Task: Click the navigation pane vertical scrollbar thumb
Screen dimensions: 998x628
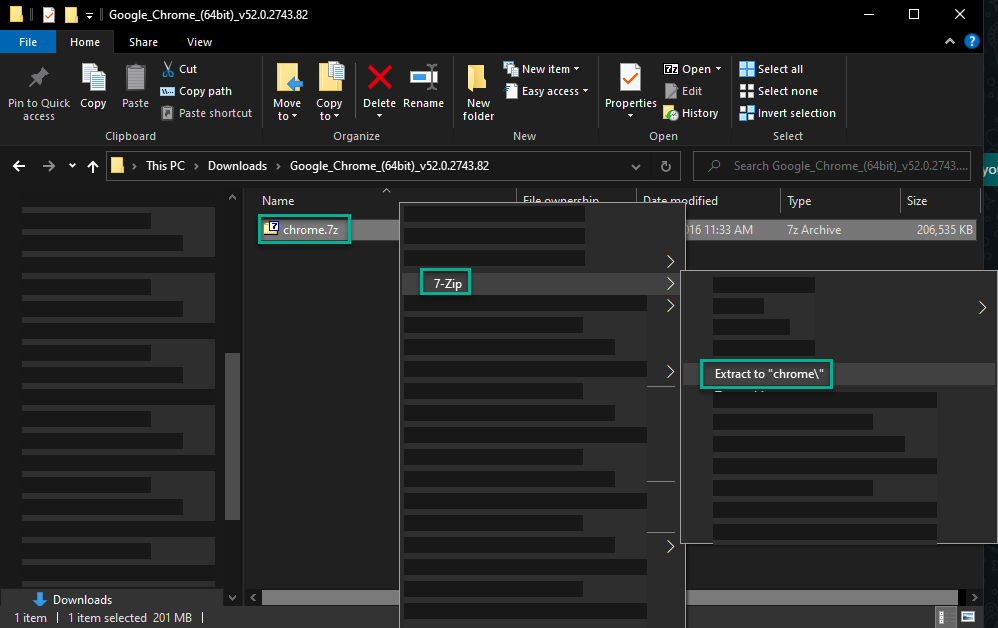Action: [x=232, y=436]
